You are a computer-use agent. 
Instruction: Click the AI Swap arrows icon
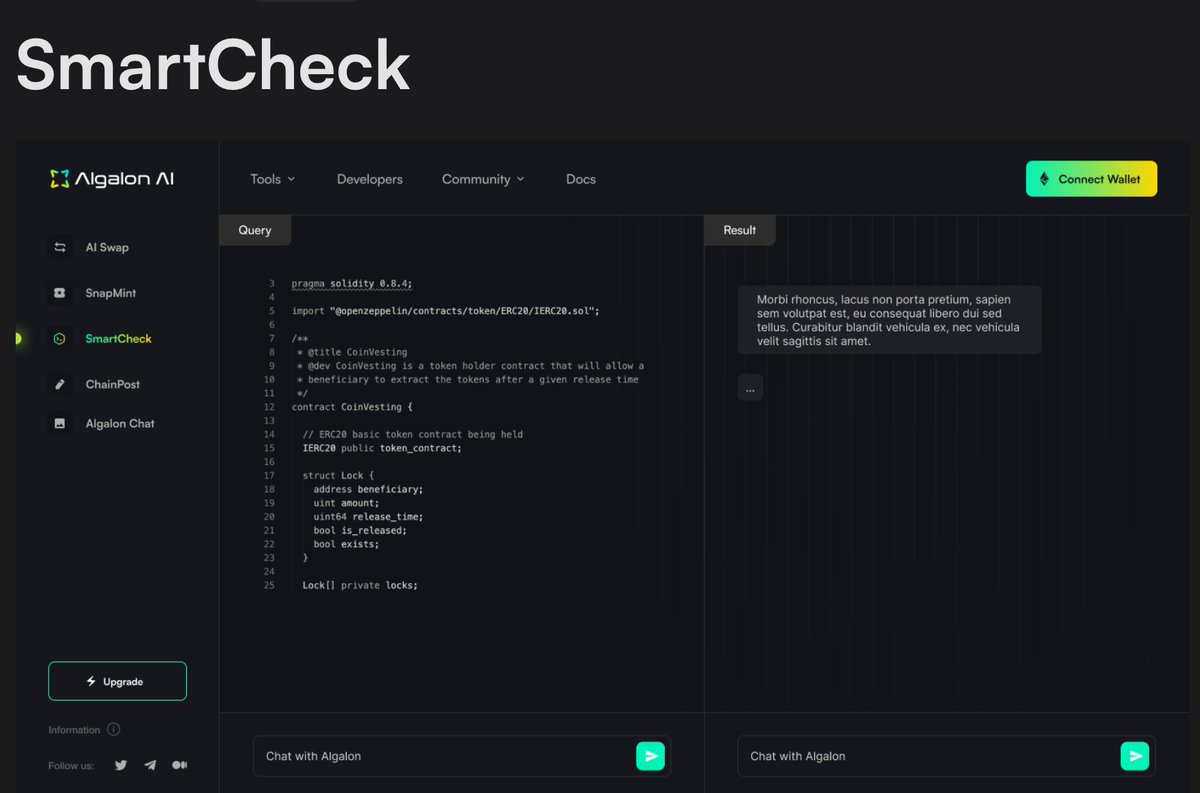pos(60,247)
